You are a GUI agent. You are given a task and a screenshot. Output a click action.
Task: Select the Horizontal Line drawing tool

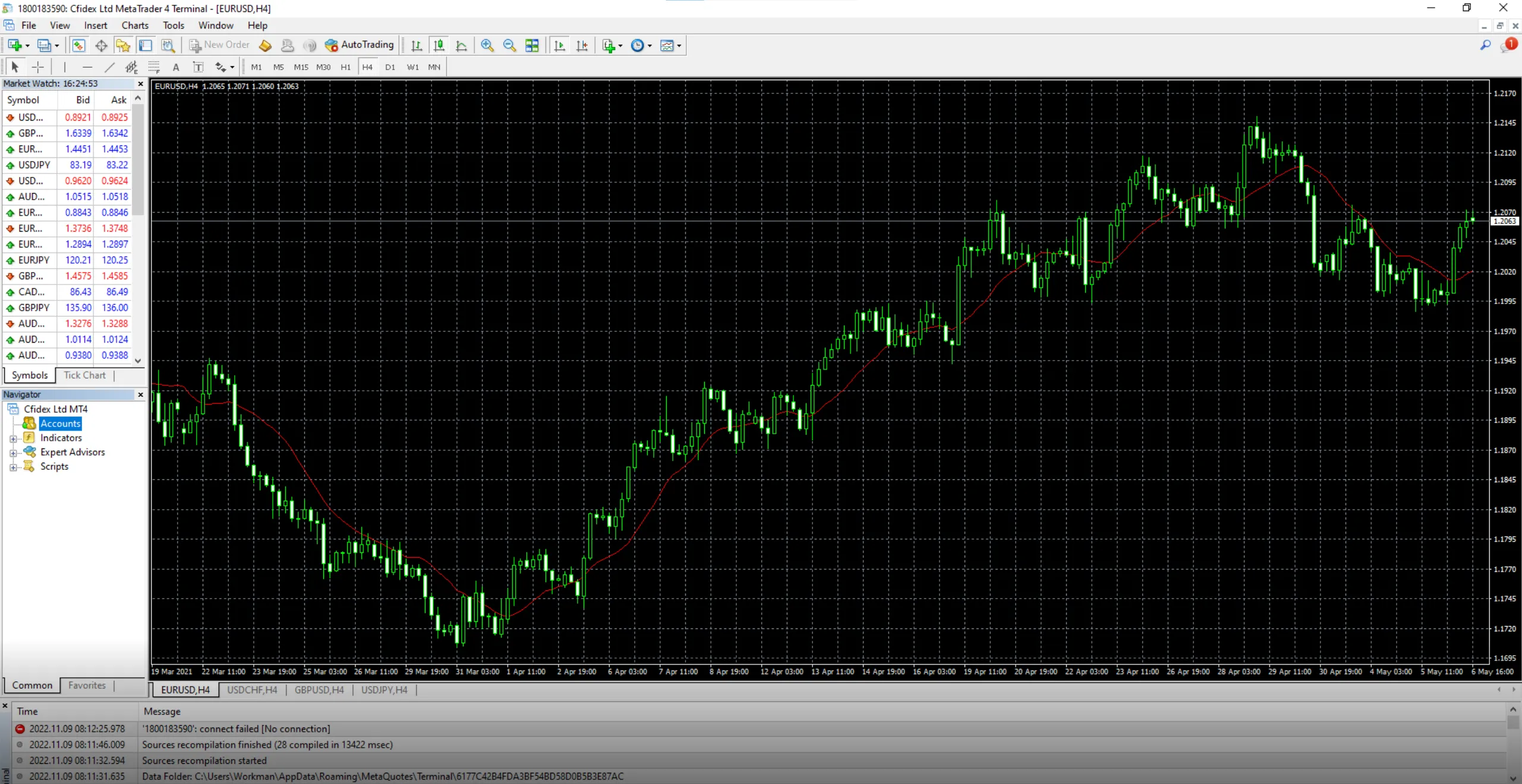[x=87, y=67]
